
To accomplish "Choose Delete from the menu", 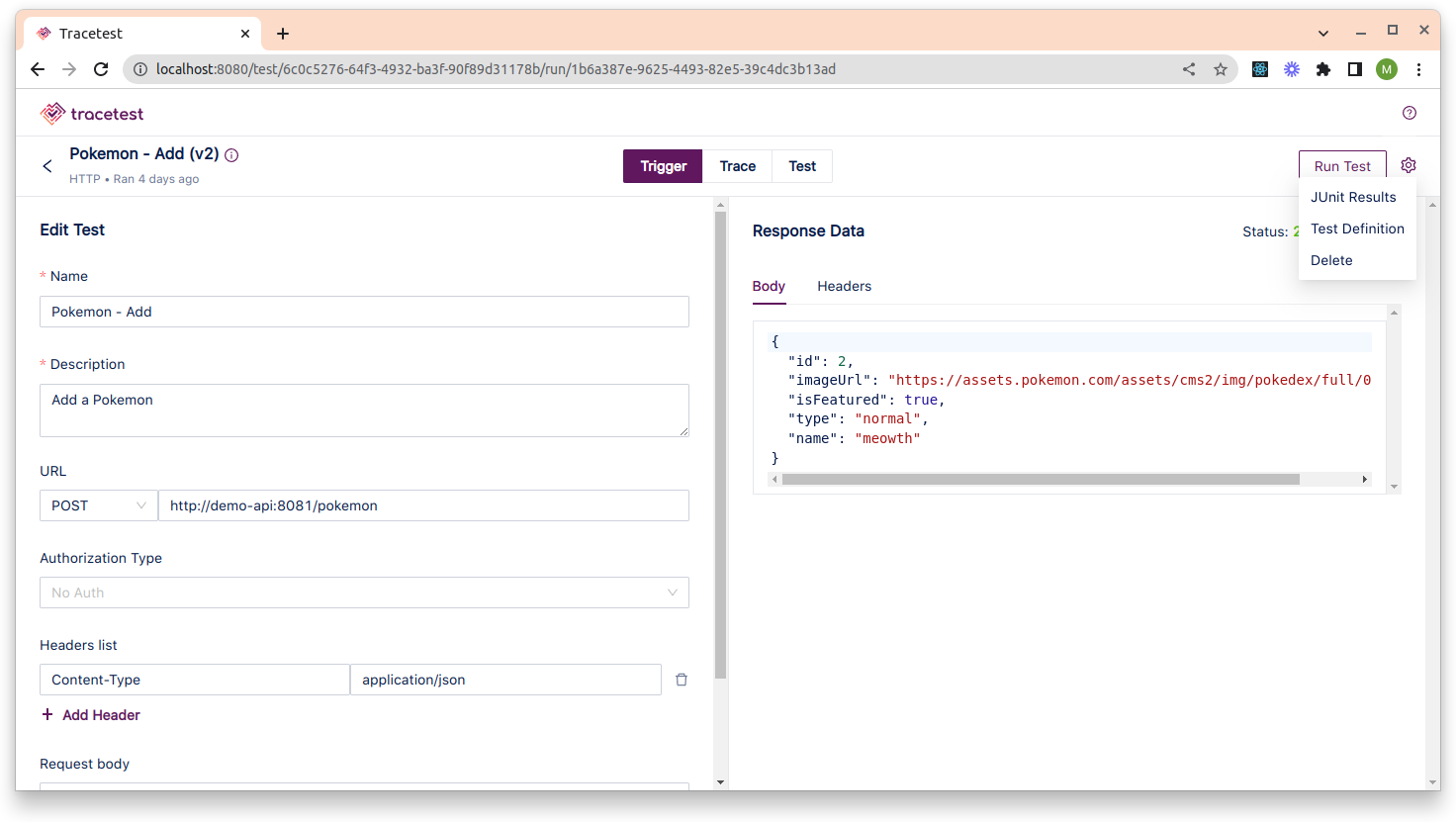I will (1357, 260).
